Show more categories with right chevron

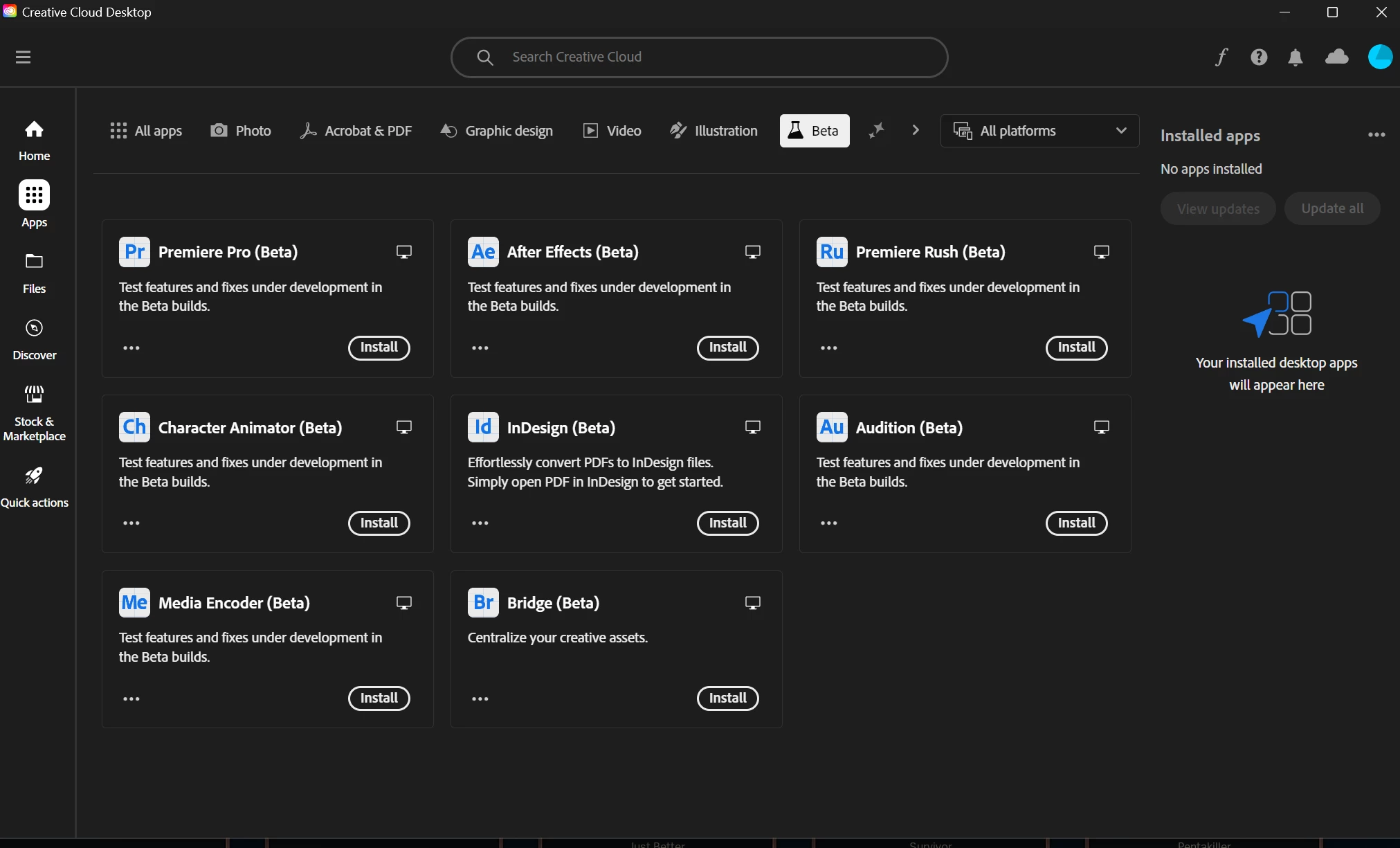click(916, 130)
